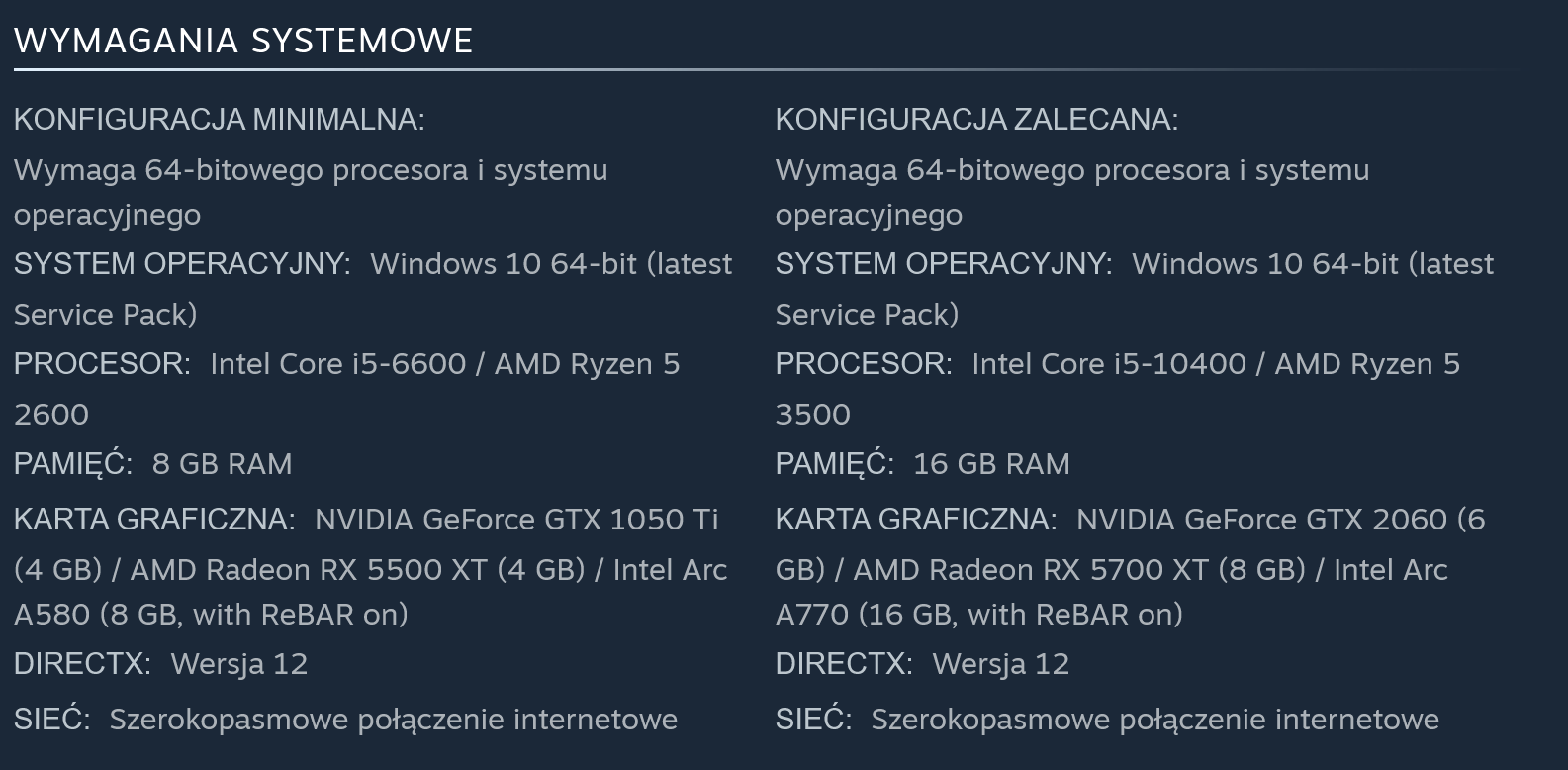1568x770 pixels.
Task: Click the KONFIGURACJA MINIMALNA heading
Action: click(x=219, y=120)
